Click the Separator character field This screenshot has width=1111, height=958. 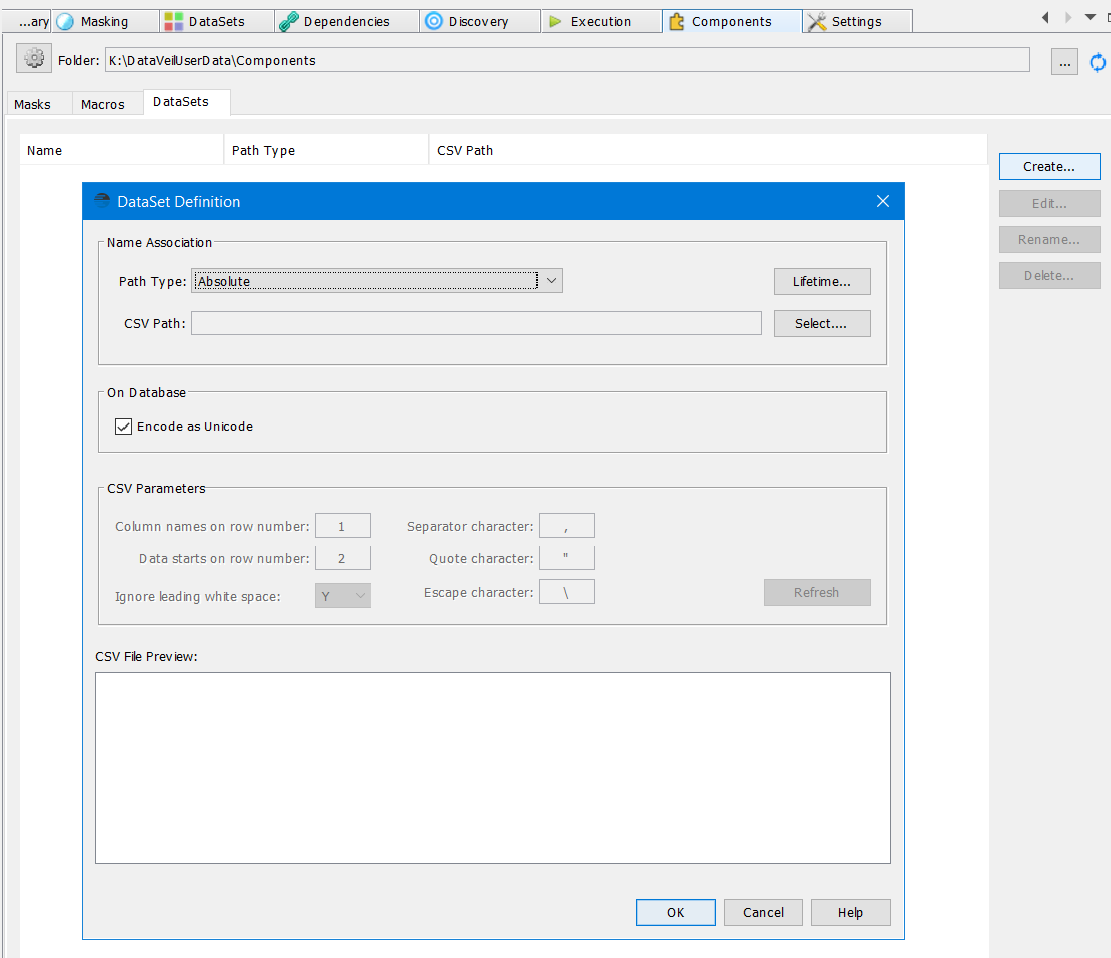click(x=567, y=526)
